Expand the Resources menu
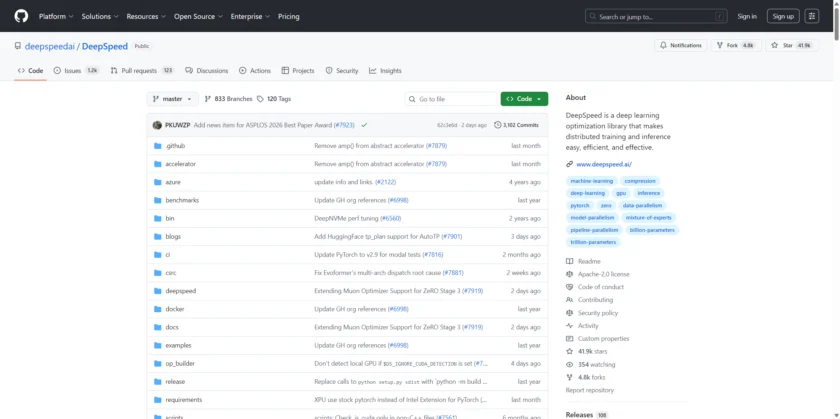This screenshot has width=840, height=419. coord(146,17)
